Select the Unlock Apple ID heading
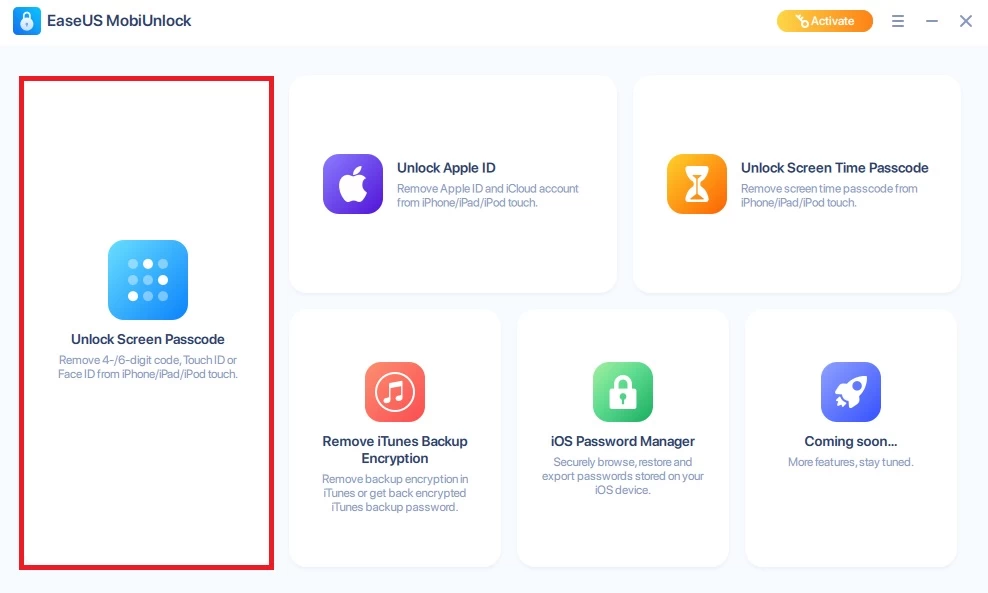Image resolution: width=988 pixels, height=593 pixels. click(x=446, y=168)
